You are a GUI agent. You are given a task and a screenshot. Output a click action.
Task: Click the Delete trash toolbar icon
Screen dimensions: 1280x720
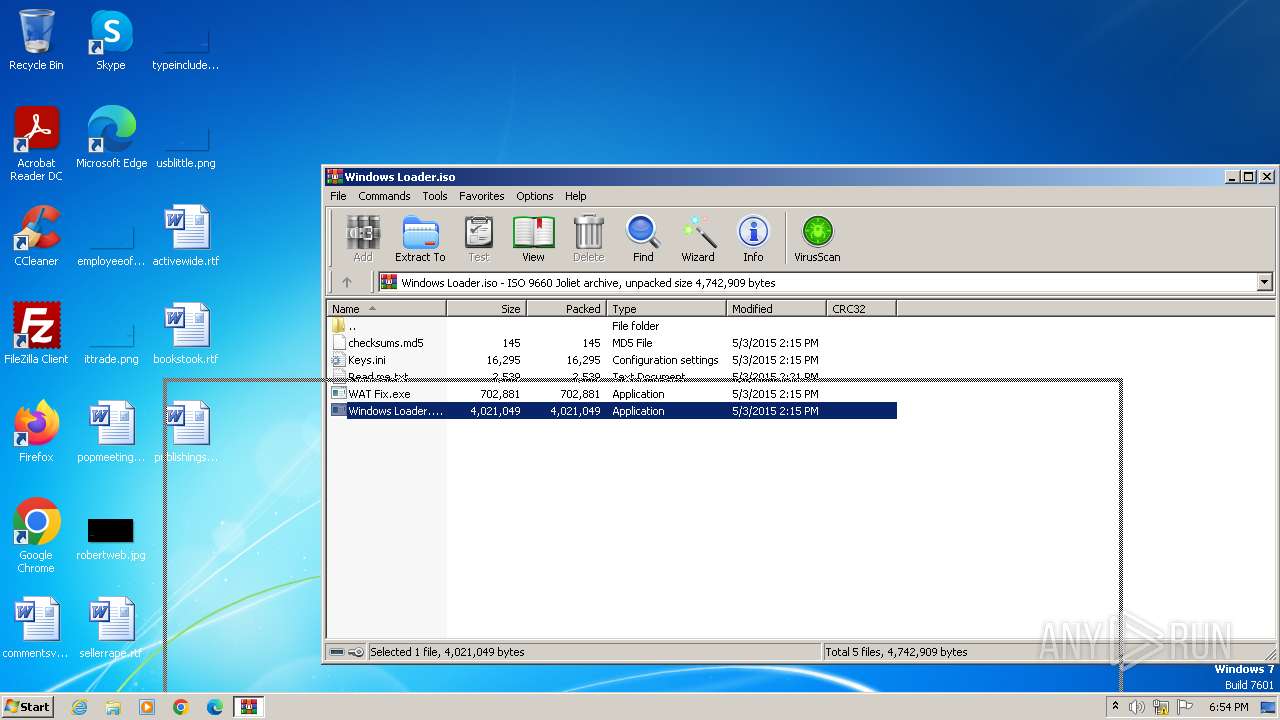pos(588,239)
